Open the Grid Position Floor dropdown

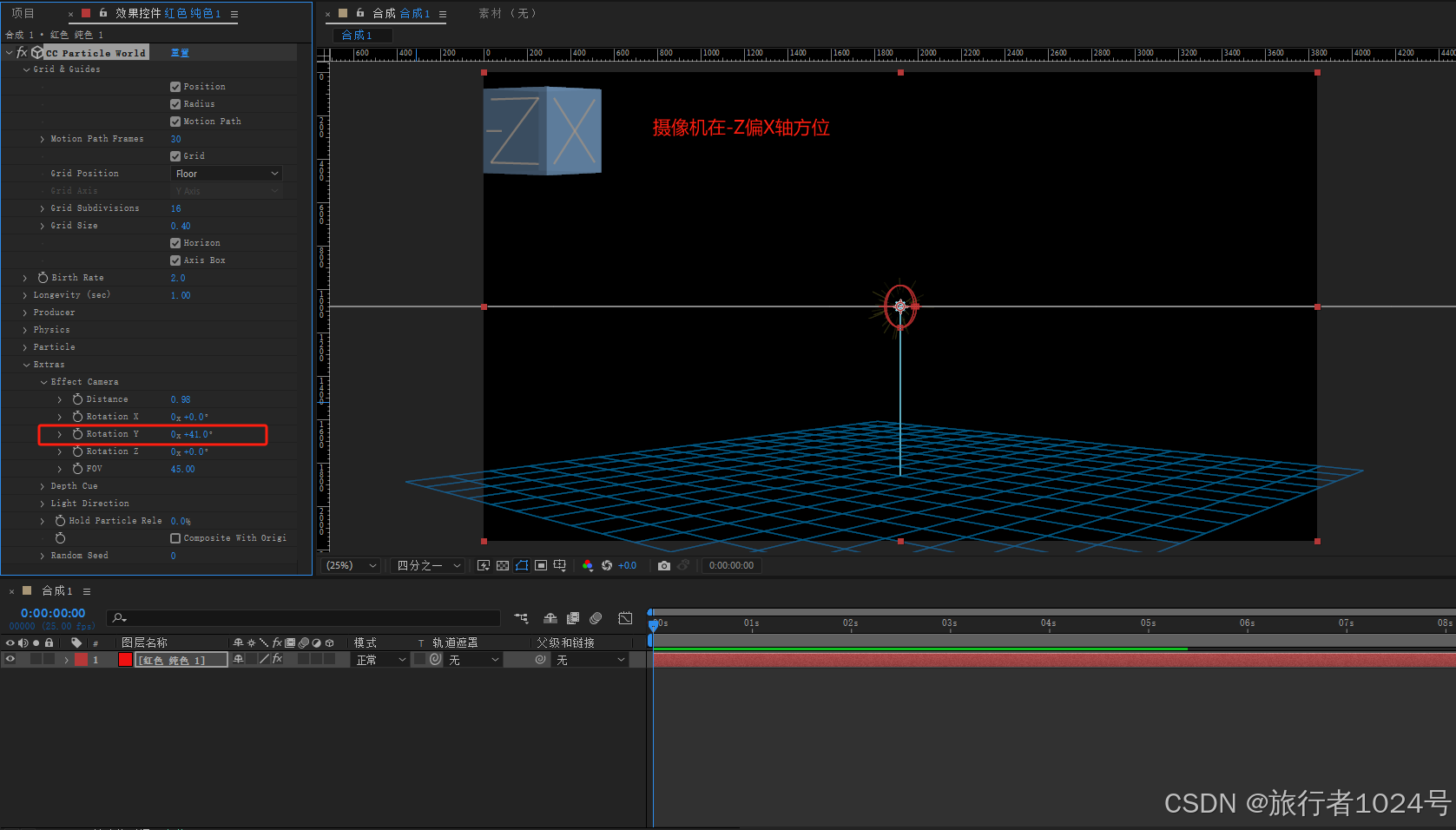tap(227, 174)
